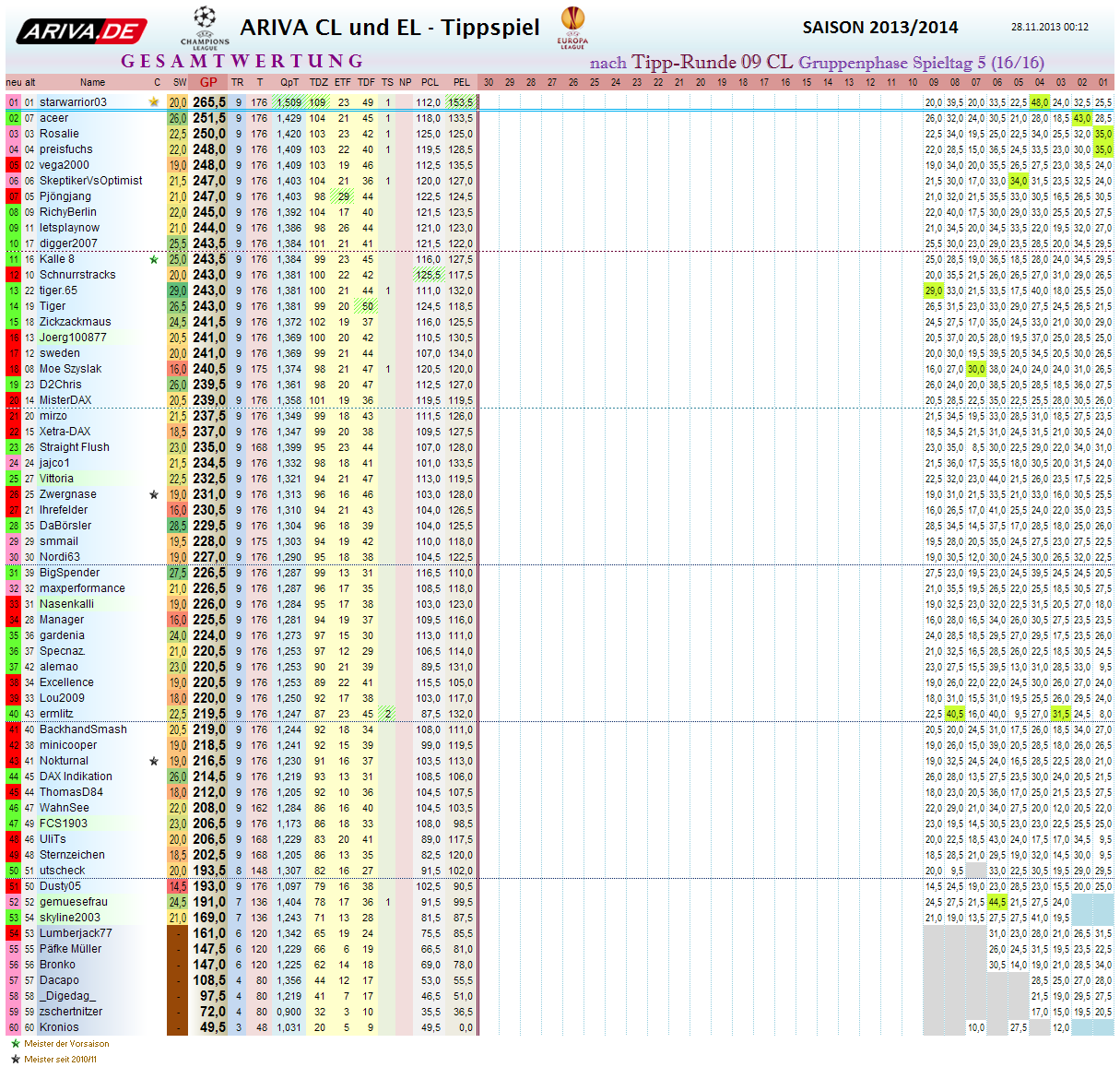Click the Champions League logo
The height and width of the screenshot is (1067, 1120).
tap(205, 28)
